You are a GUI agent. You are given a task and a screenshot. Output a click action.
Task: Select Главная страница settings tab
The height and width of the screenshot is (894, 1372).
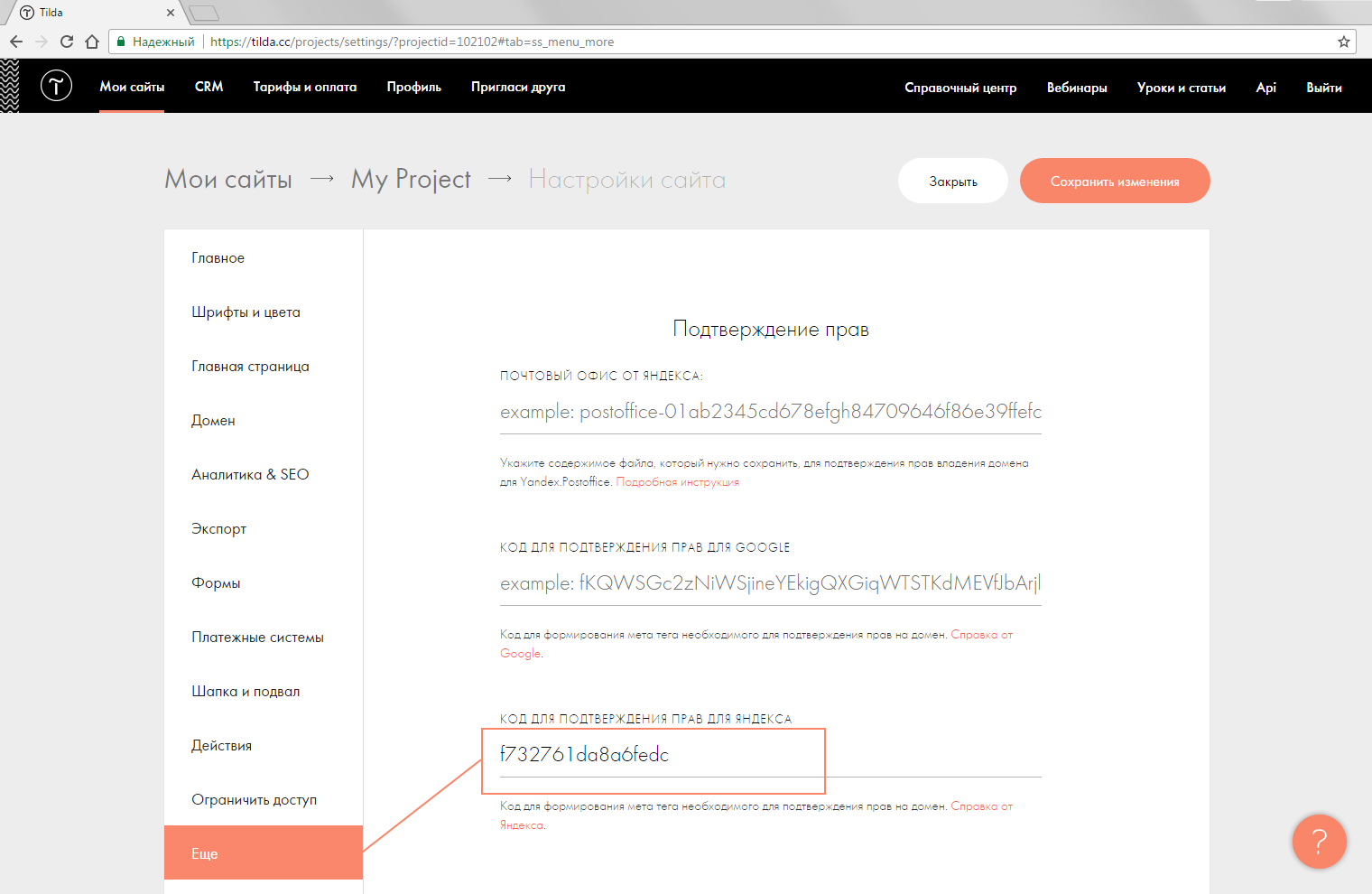264,366
